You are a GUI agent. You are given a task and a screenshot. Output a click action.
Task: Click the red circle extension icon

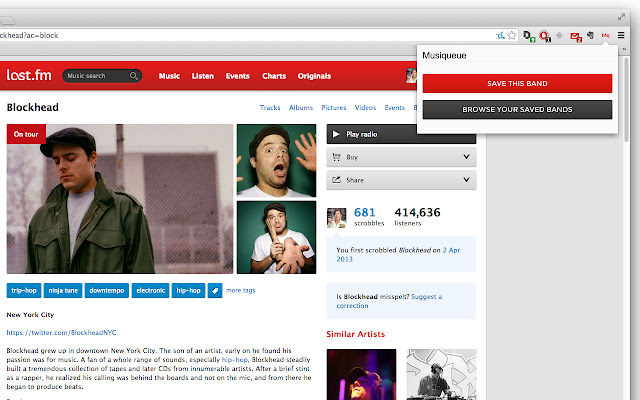click(x=545, y=36)
